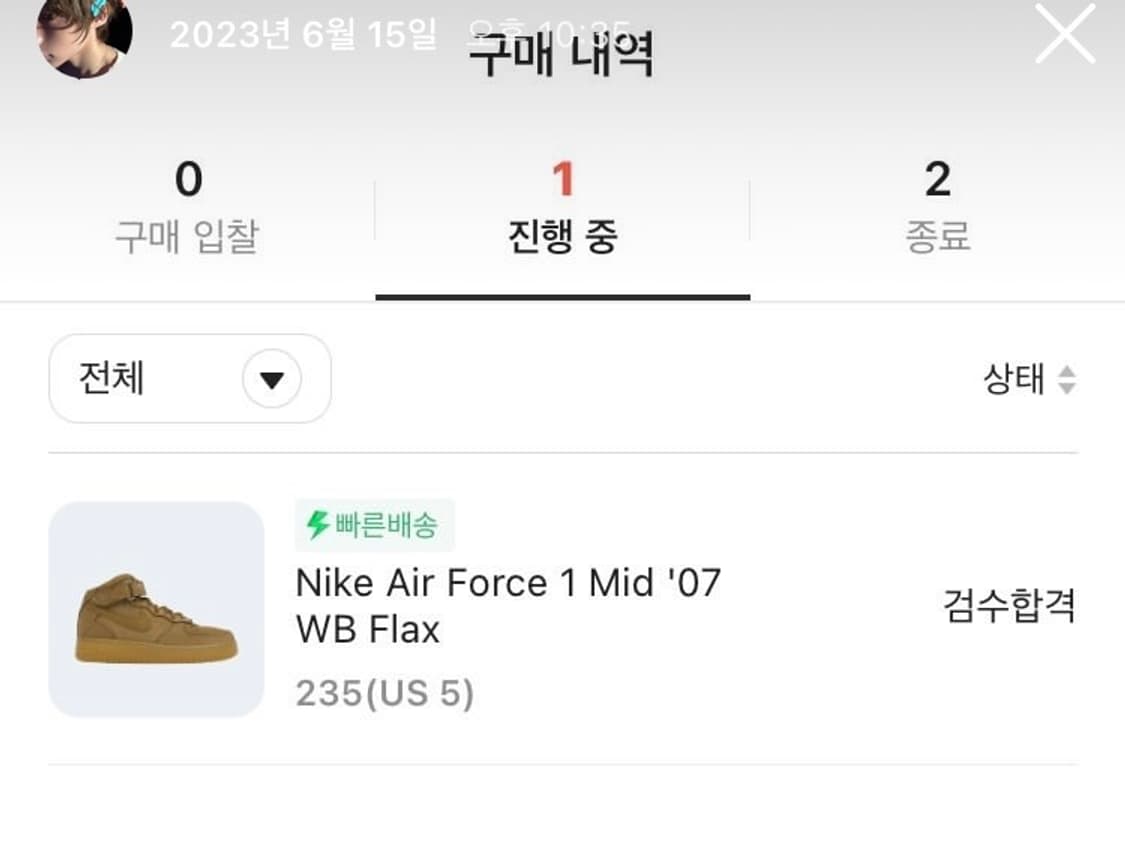1125x860 pixels.
Task: Open the 종료 tab
Action: (937, 237)
